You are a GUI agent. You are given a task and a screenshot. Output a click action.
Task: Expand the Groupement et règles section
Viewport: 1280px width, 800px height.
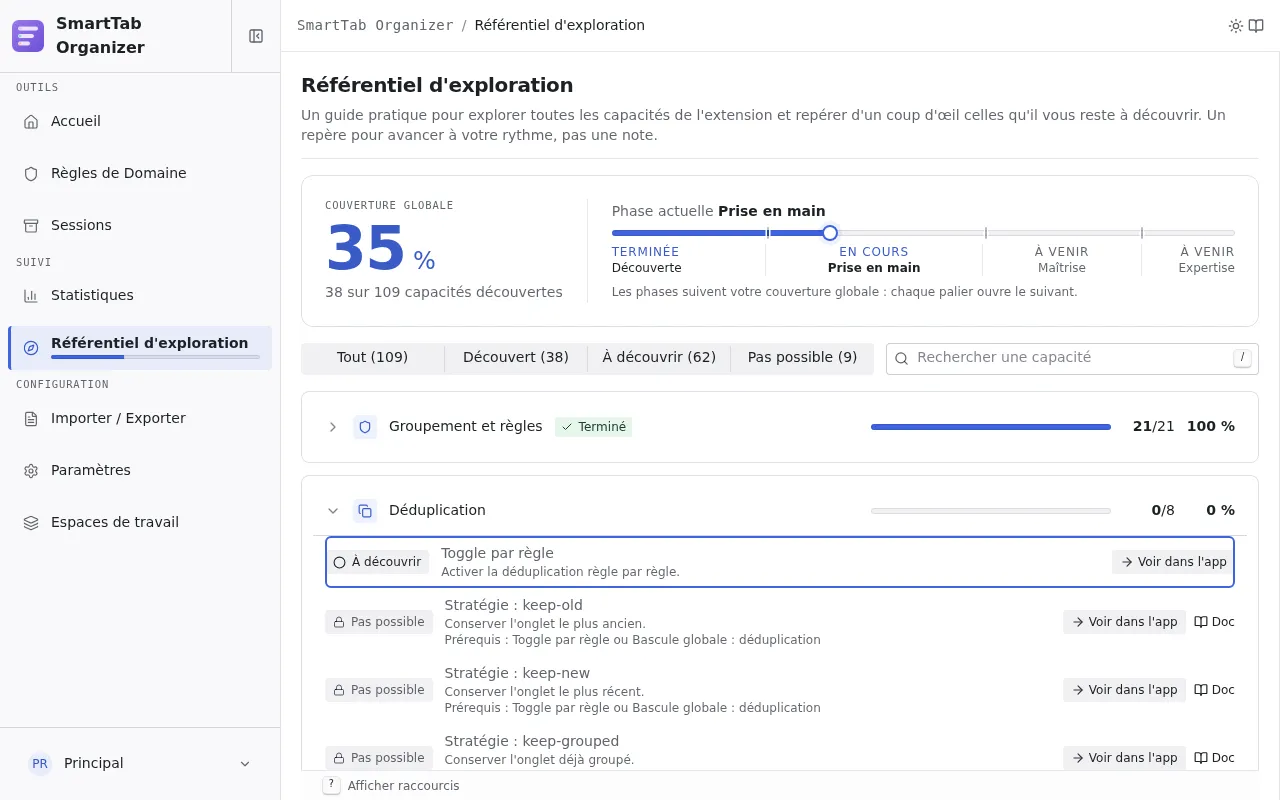pyautogui.click(x=333, y=427)
